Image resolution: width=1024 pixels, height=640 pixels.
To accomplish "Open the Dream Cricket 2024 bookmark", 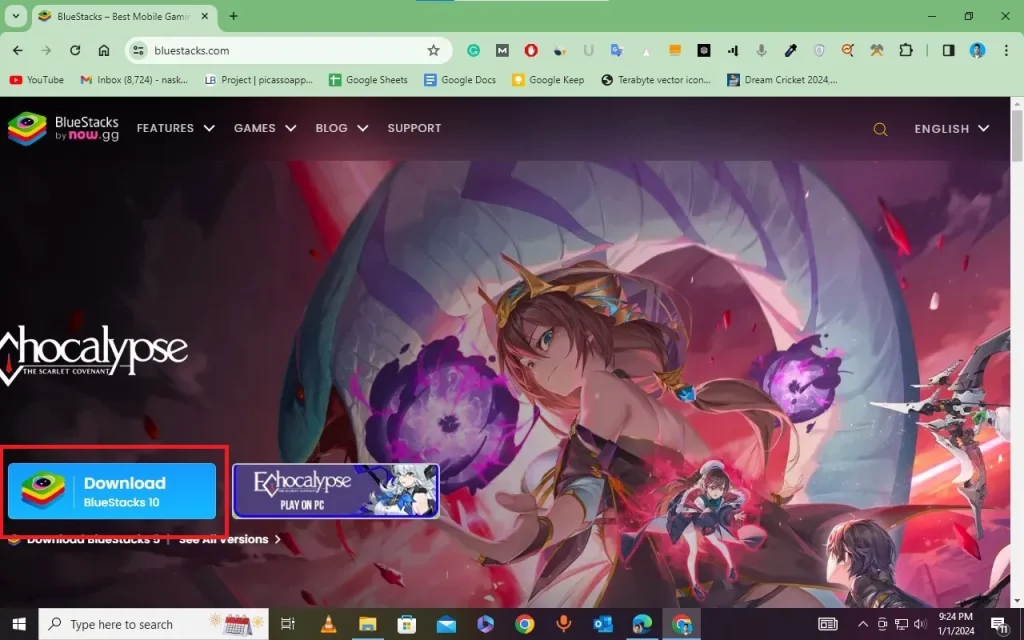I will click(x=782, y=80).
